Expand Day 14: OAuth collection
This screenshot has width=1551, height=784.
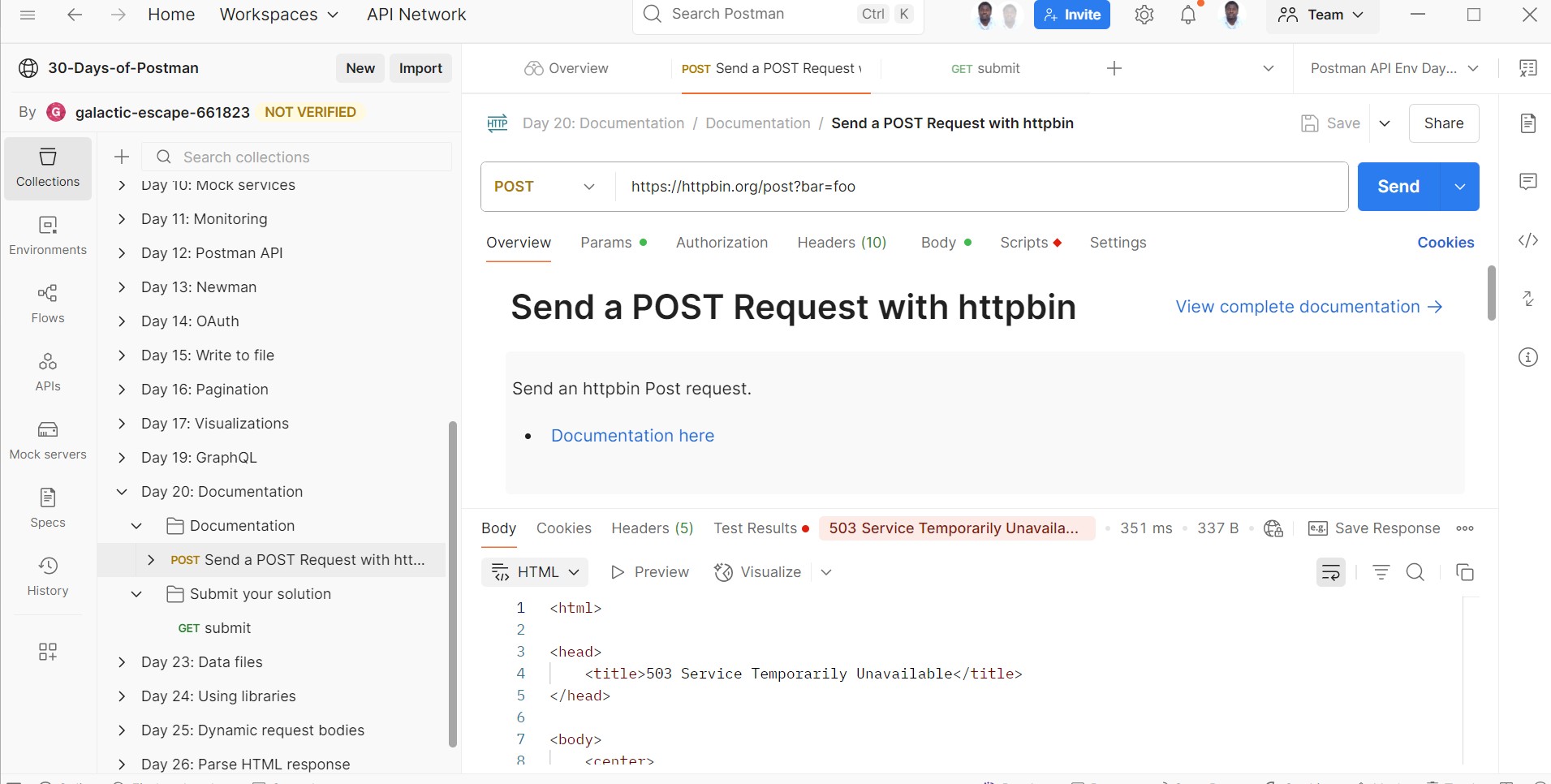tap(122, 321)
